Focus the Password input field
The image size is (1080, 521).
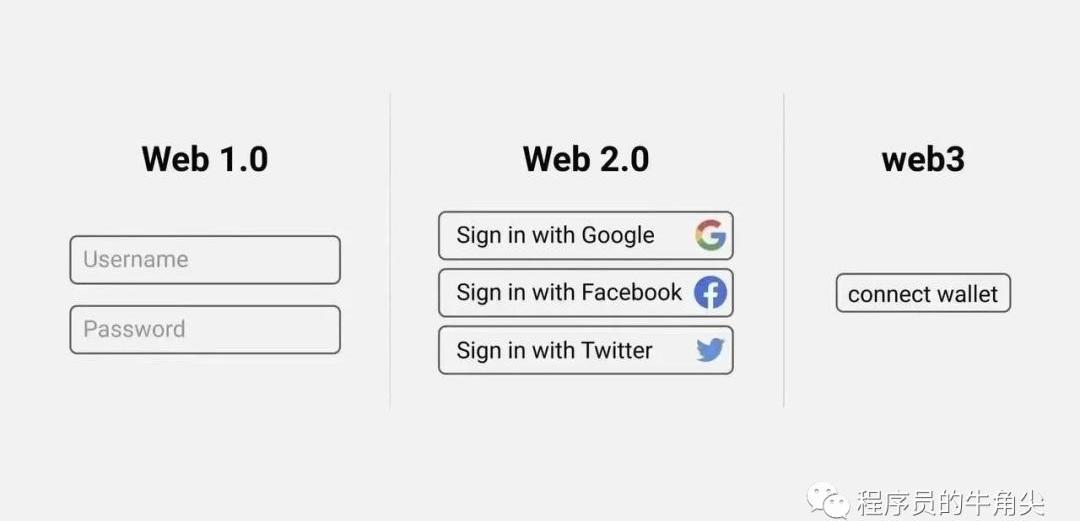(205, 330)
